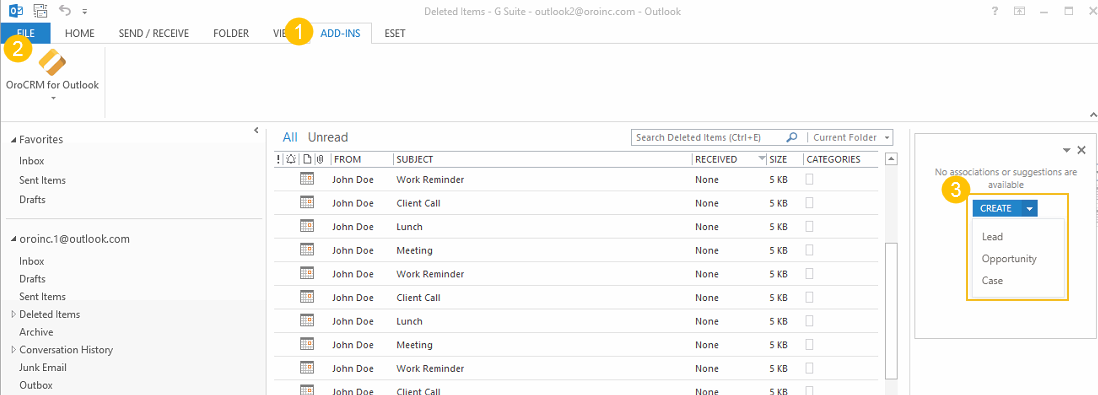Click the category box of topmost Meeting row
This screenshot has height=395, width=1098.
pyautogui.click(x=809, y=250)
